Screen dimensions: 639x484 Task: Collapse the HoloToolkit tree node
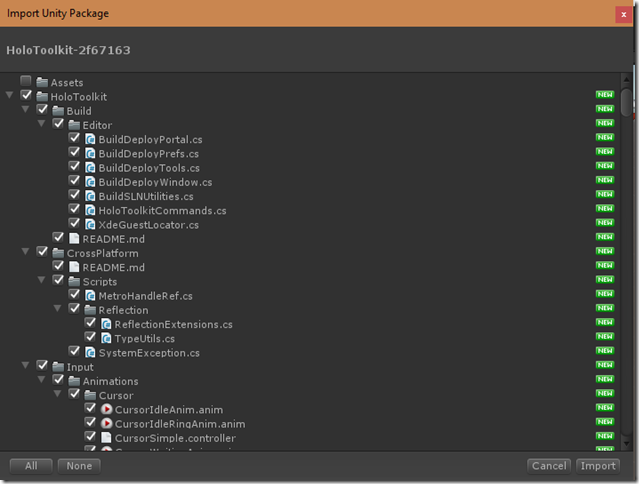point(10,95)
